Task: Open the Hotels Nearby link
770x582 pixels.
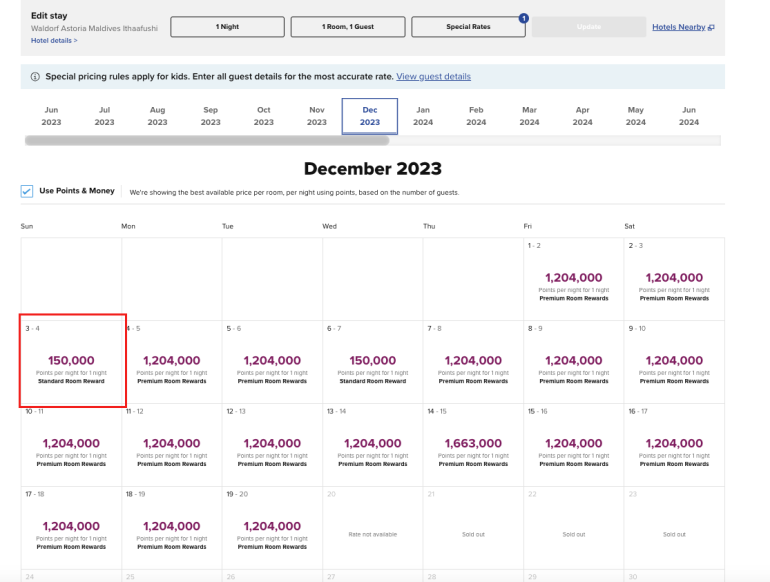Action: (x=679, y=28)
